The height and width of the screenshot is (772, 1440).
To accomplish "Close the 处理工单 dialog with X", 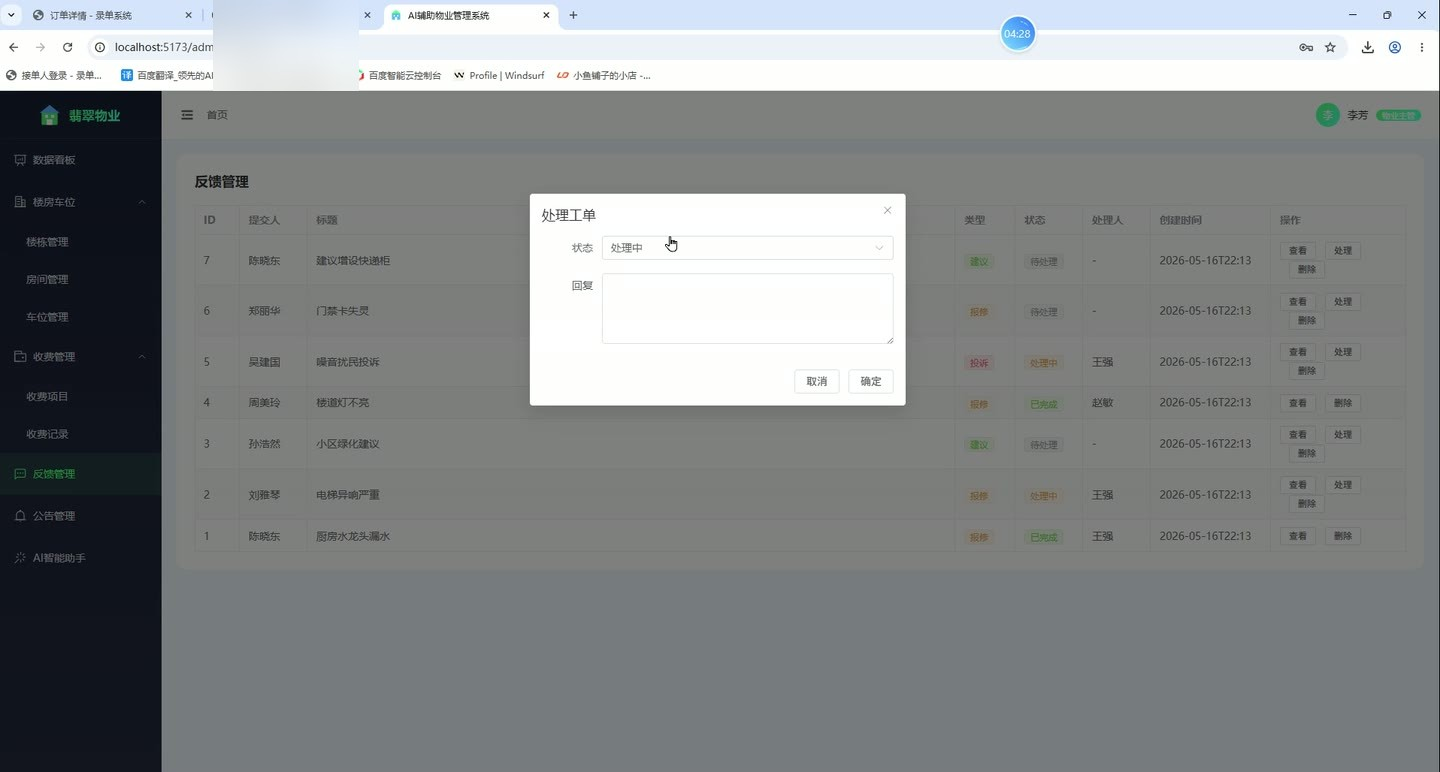I will [887, 210].
